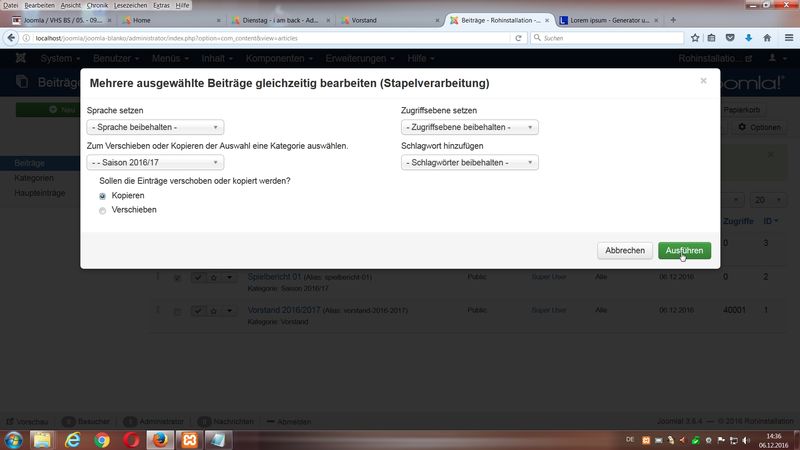Close the Stapelverarbeitung dialog with the X

click(704, 81)
